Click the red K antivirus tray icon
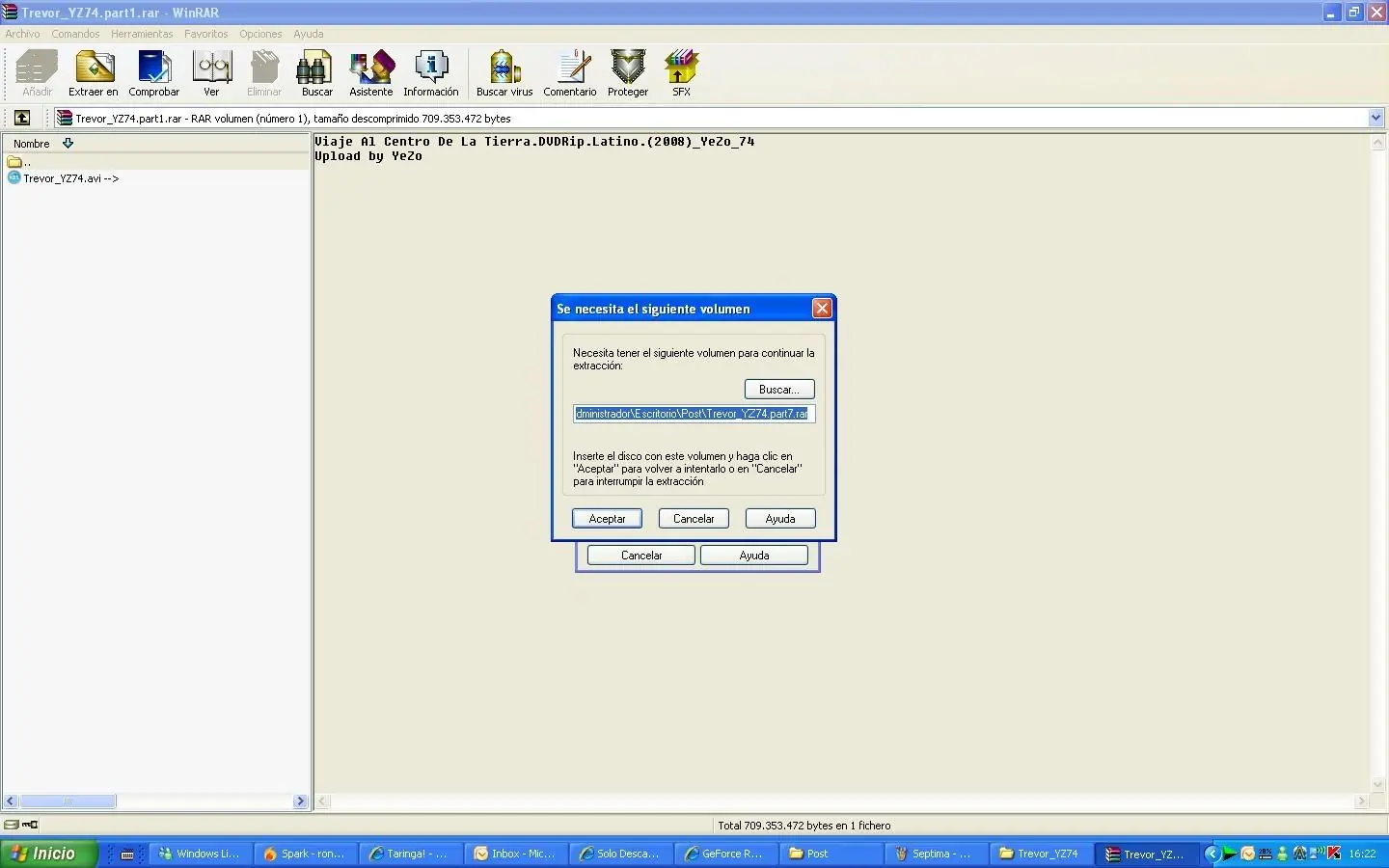This screenshot has height=868, width=1389. point(1335,853)
